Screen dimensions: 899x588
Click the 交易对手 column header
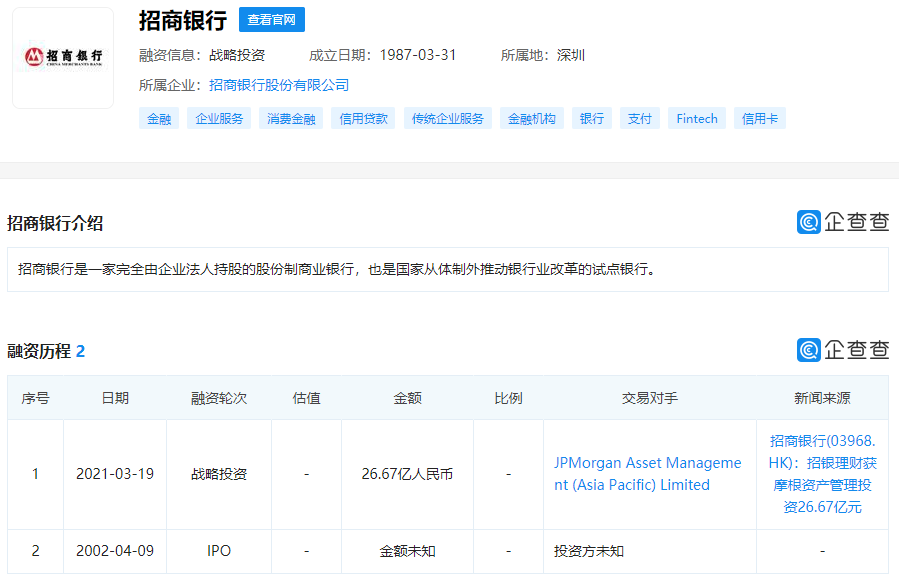[x=650, y=398]
